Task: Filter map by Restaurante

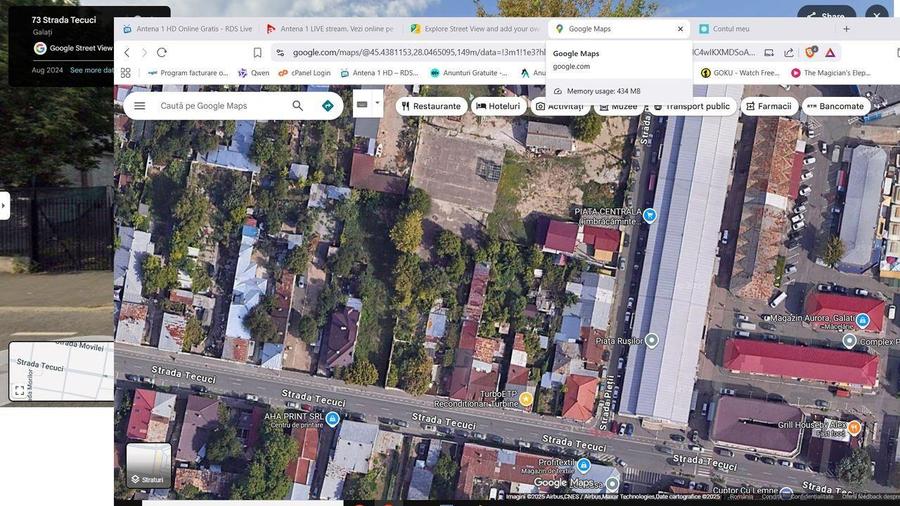Action: (431, 106)
